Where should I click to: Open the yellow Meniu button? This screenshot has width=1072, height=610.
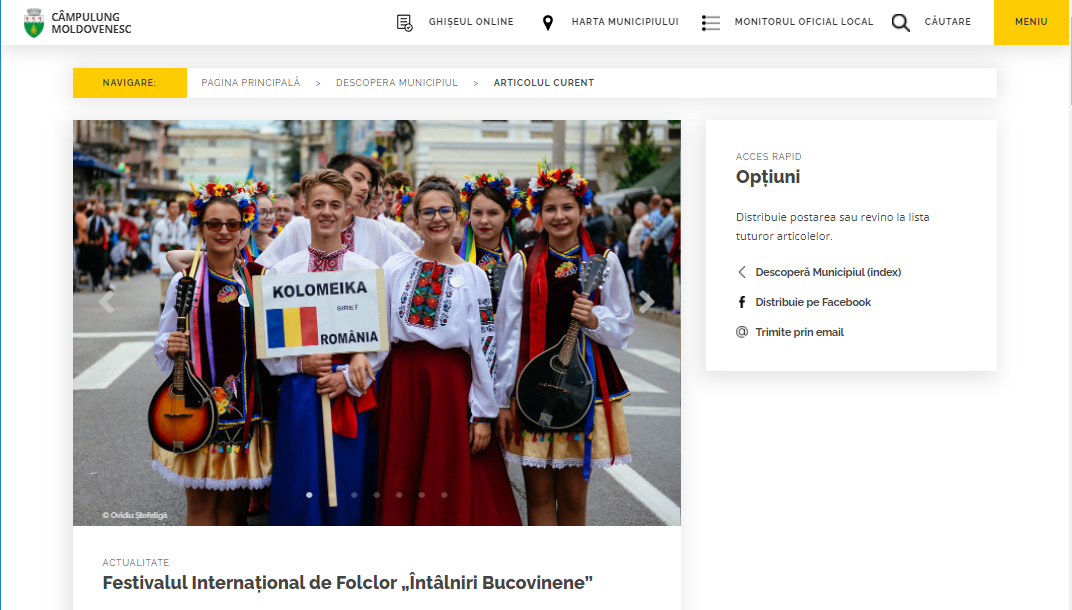pyautogui.click(x=1031, y=22)
